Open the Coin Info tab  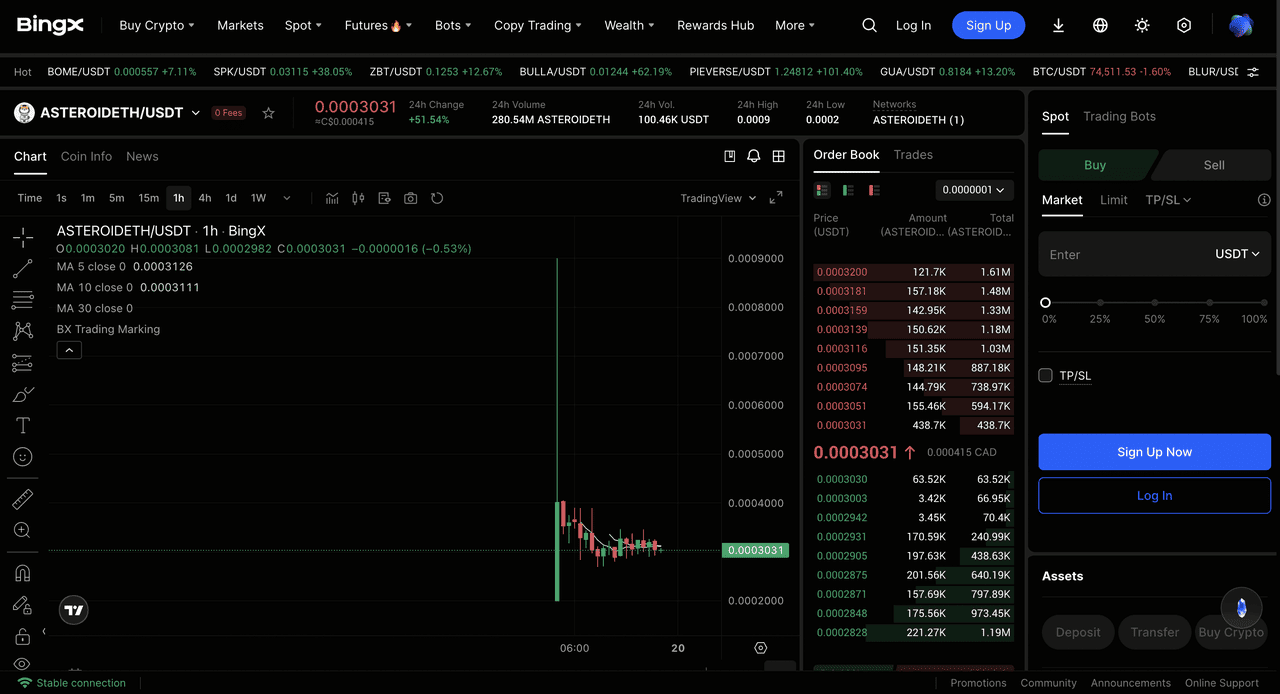point(86,156)
